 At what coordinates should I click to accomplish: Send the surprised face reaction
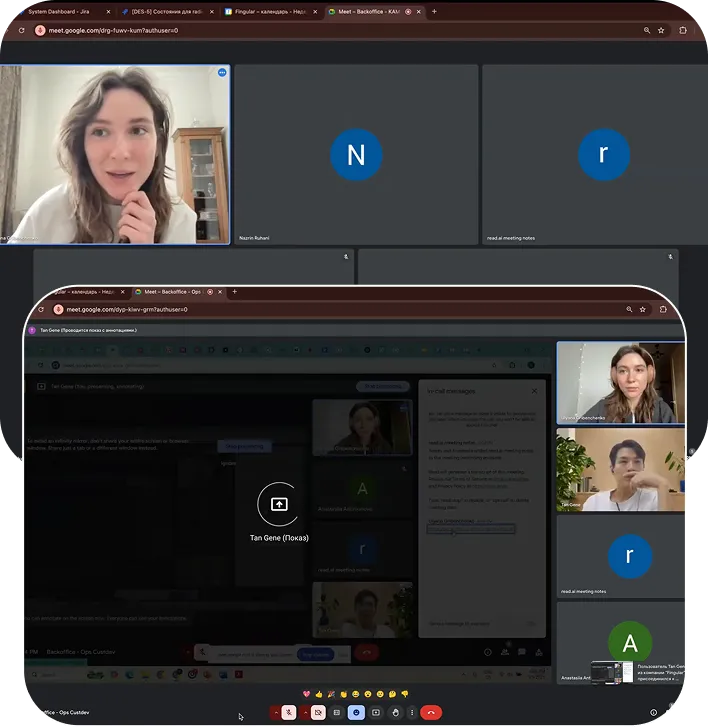368,694
